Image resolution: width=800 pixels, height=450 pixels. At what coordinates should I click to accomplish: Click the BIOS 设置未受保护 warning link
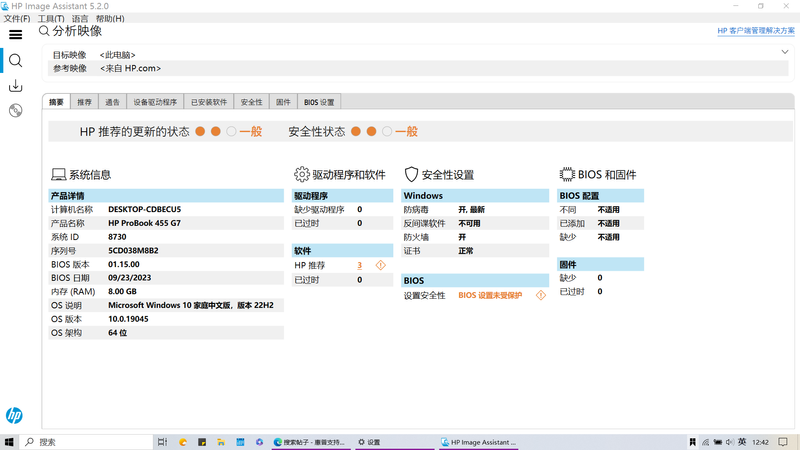coord(495,295)
